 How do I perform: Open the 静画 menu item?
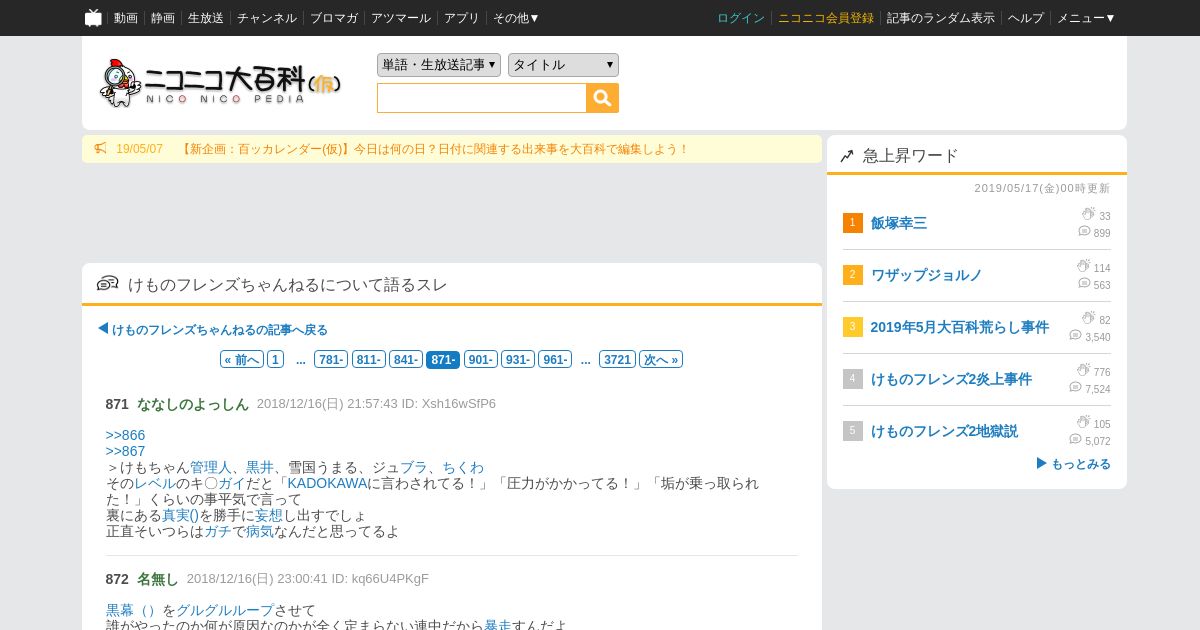[163, 18]
